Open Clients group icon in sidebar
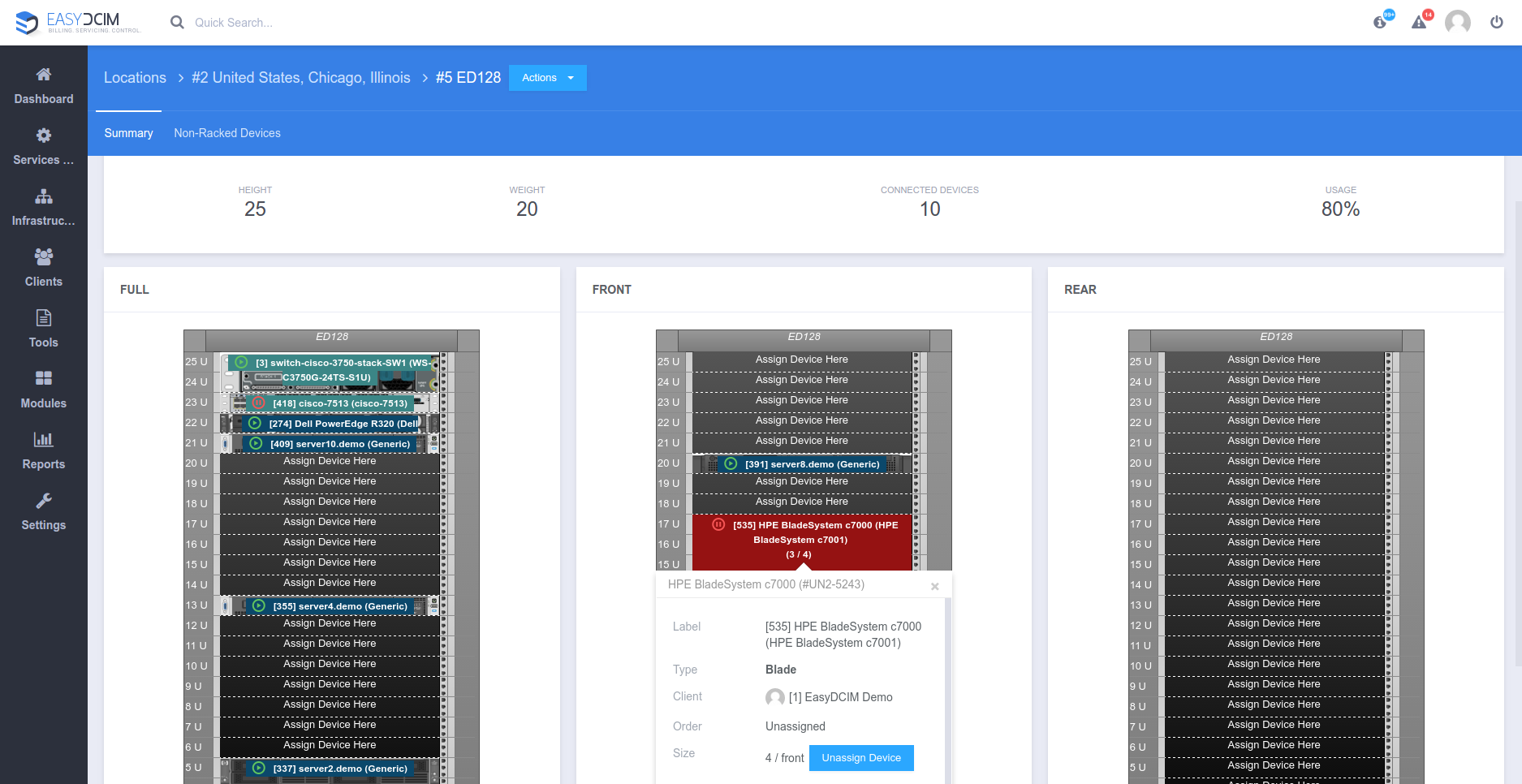This screenshot has height=784, width=1522. pyautogui.click(x=44, y=257)
